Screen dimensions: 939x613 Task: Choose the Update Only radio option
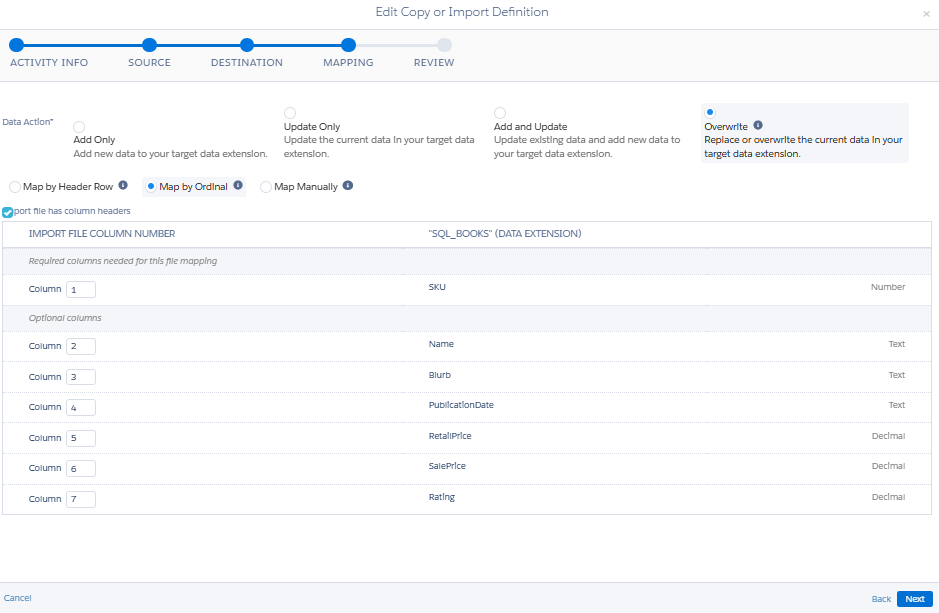point(290,113)
